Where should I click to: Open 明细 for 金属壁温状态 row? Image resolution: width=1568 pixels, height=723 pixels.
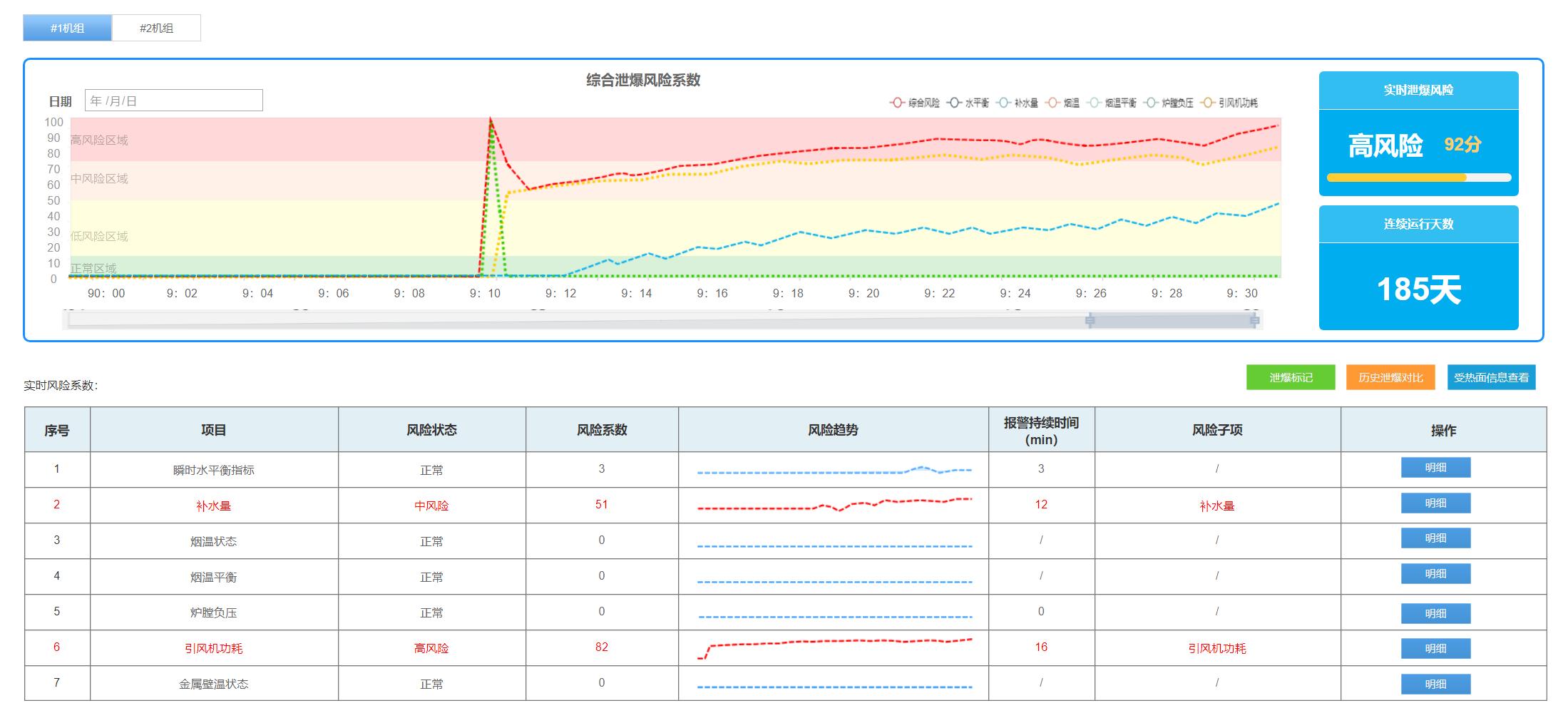[x=1435, y=684]
